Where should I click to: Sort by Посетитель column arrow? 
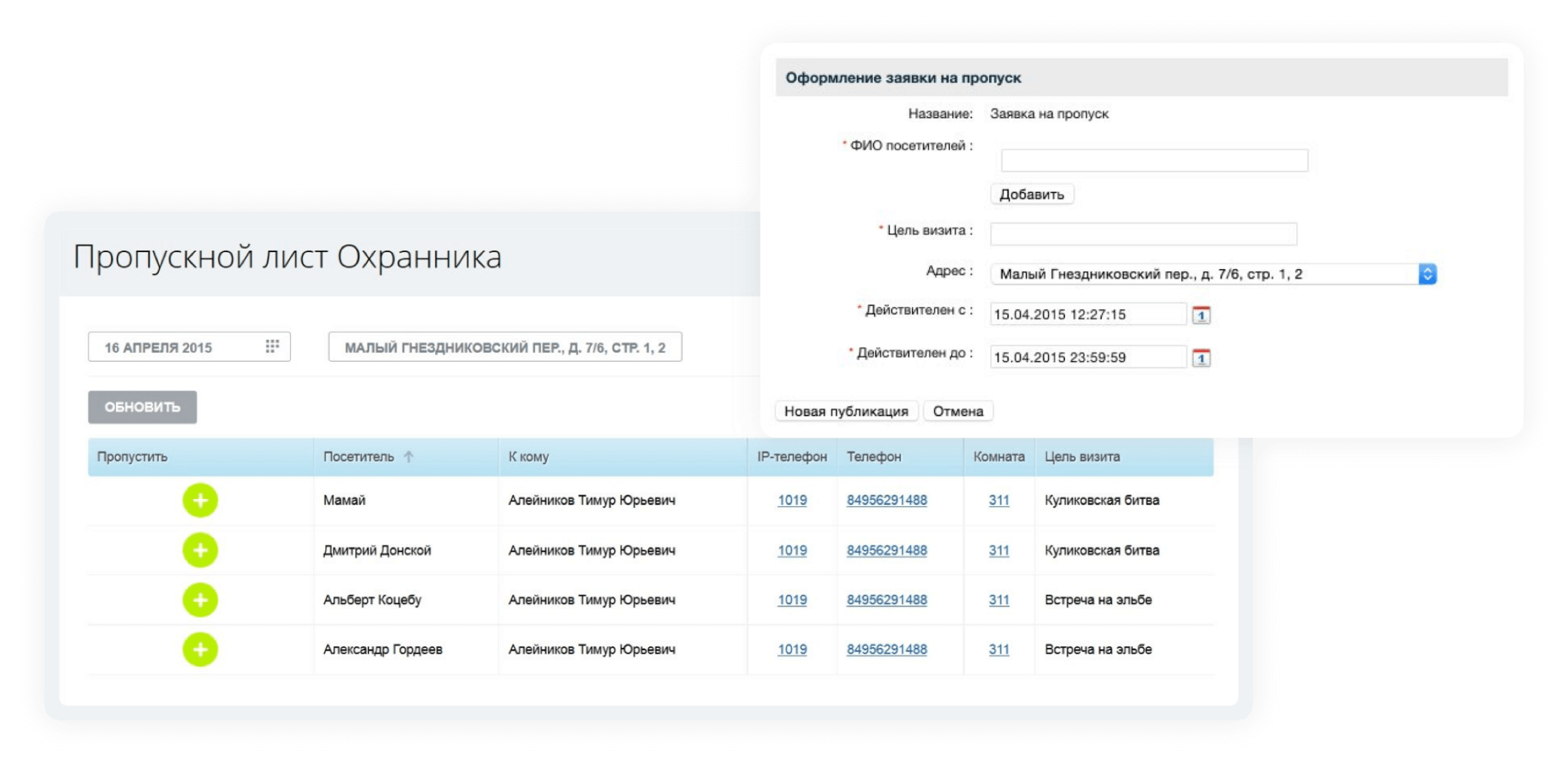click(408, 457)
